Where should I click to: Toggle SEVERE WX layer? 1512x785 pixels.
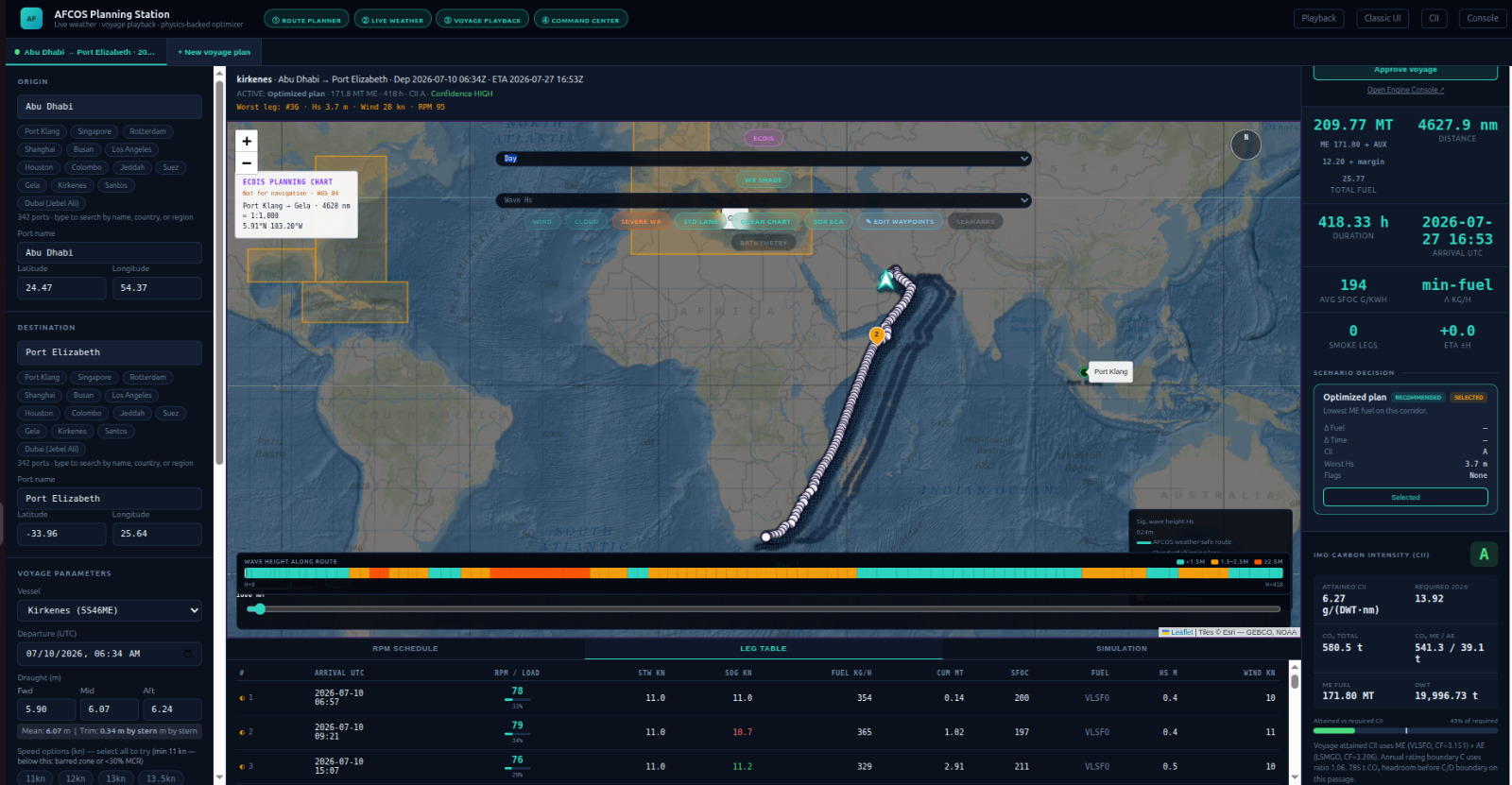[x=641, y=222]
